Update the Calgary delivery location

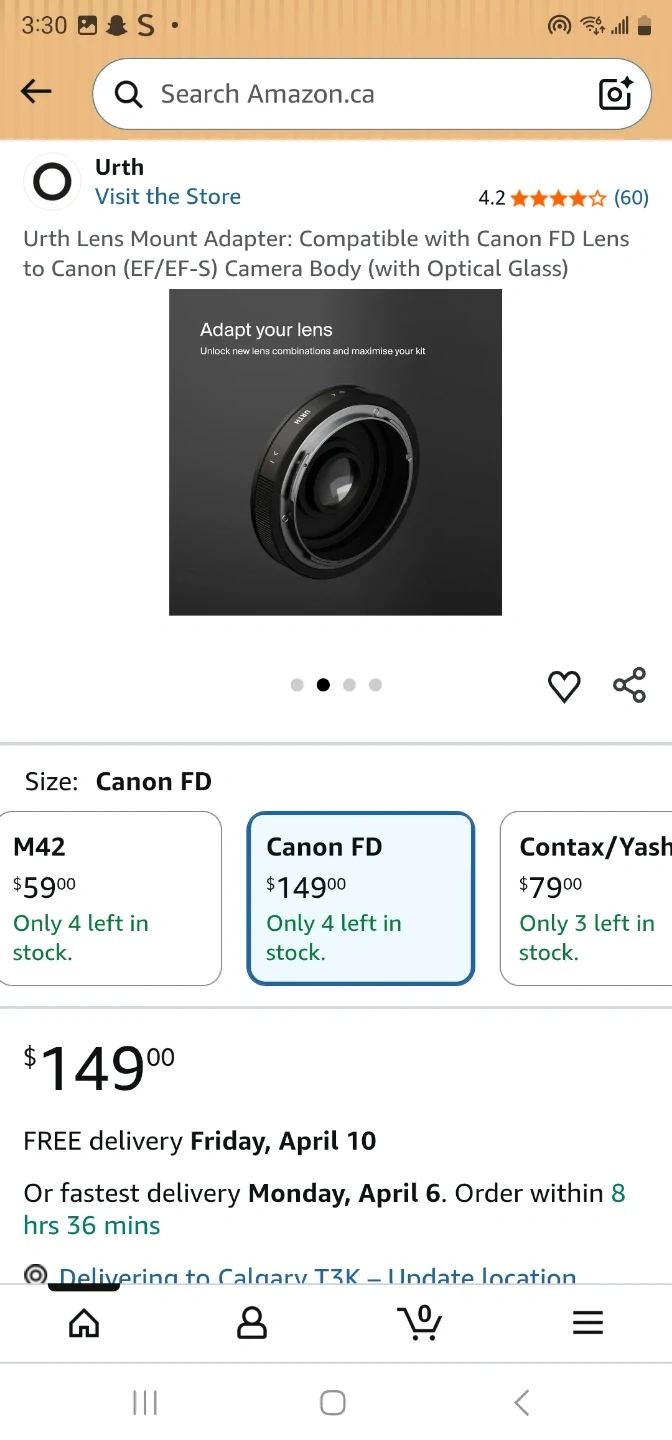[318, 1274]
